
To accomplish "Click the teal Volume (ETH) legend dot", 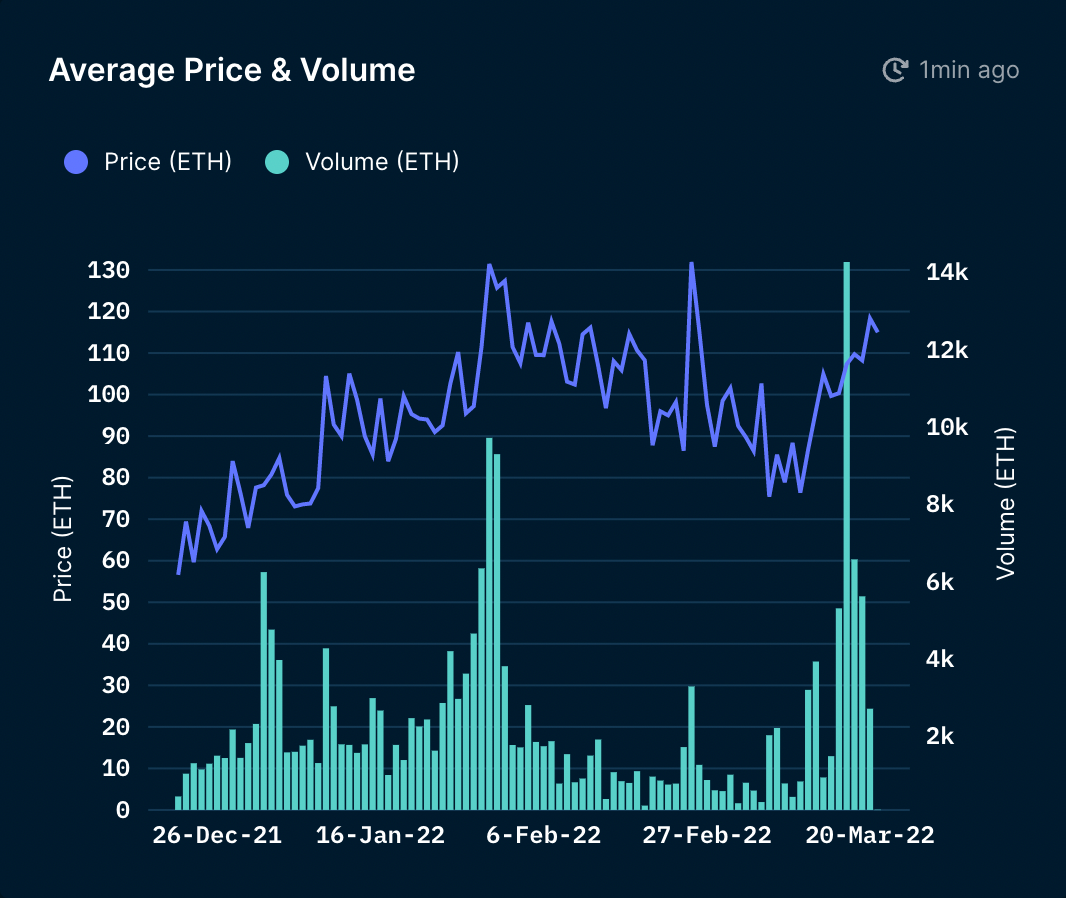I will pyautogui.click(x=277, y=162).
